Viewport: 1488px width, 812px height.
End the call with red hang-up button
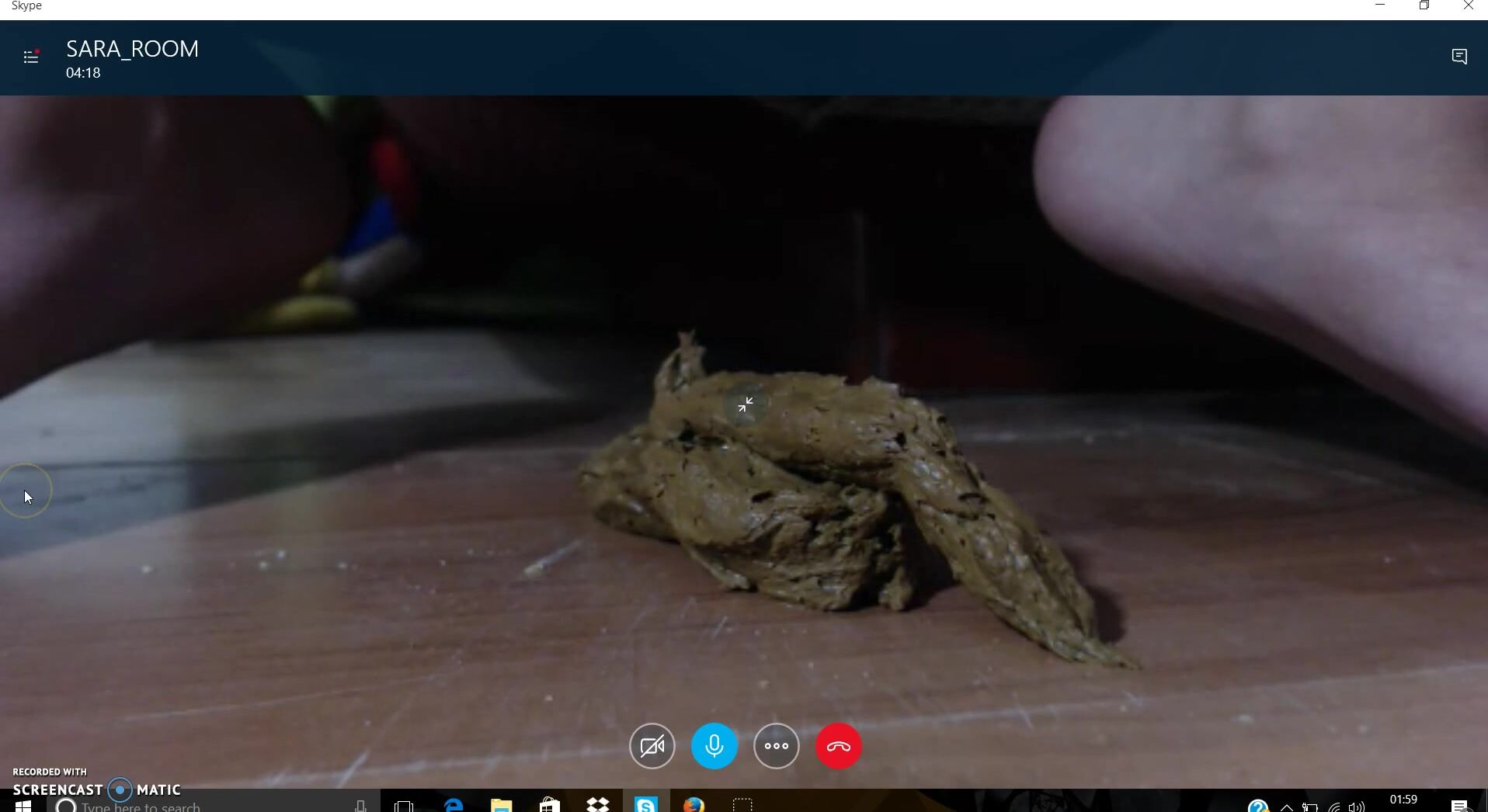click(x=838, y=746)
